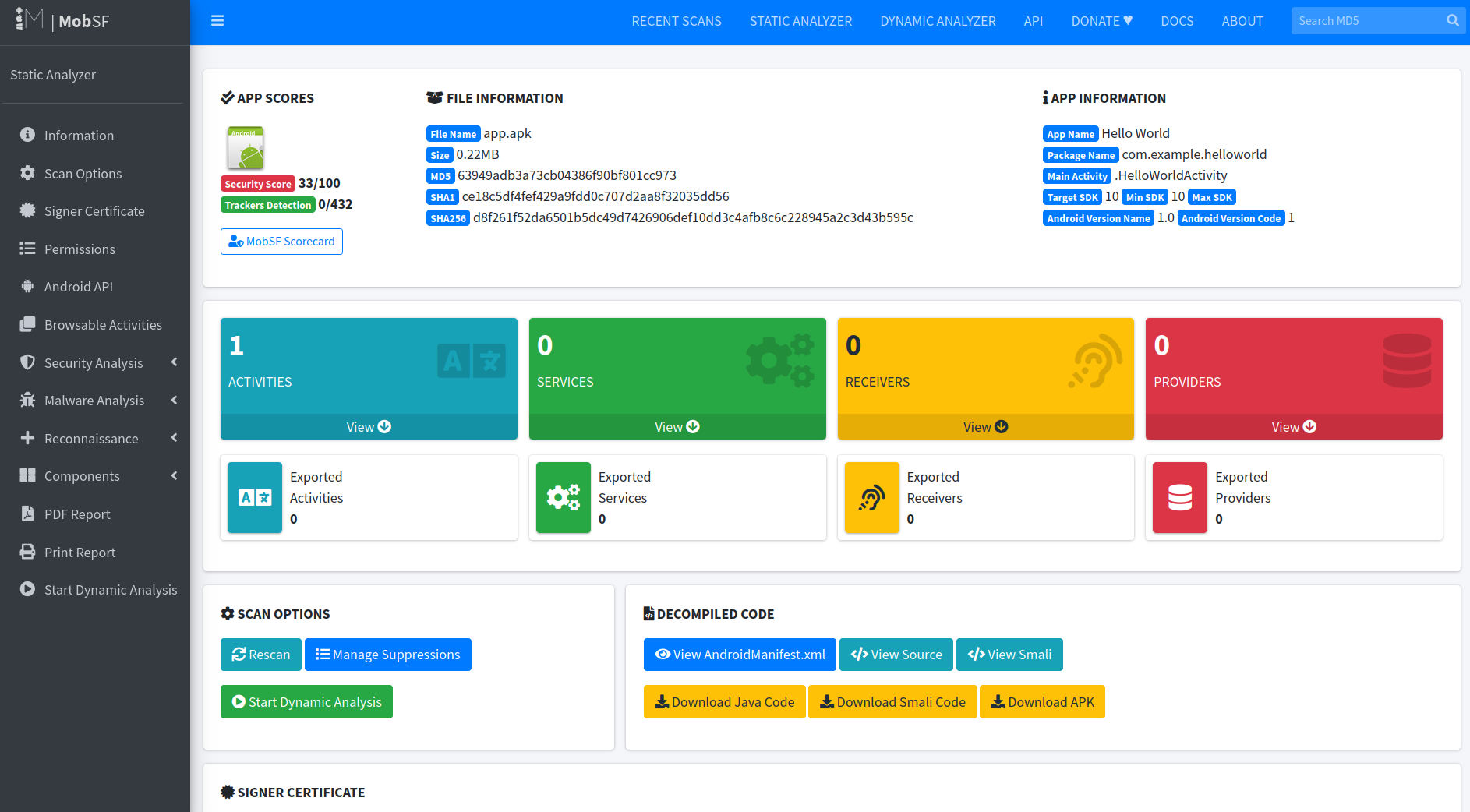The height and width of the screenshot is (812, 1470).
Task: Click View AndroidManifest.xml button
Action: click(740, 655)
